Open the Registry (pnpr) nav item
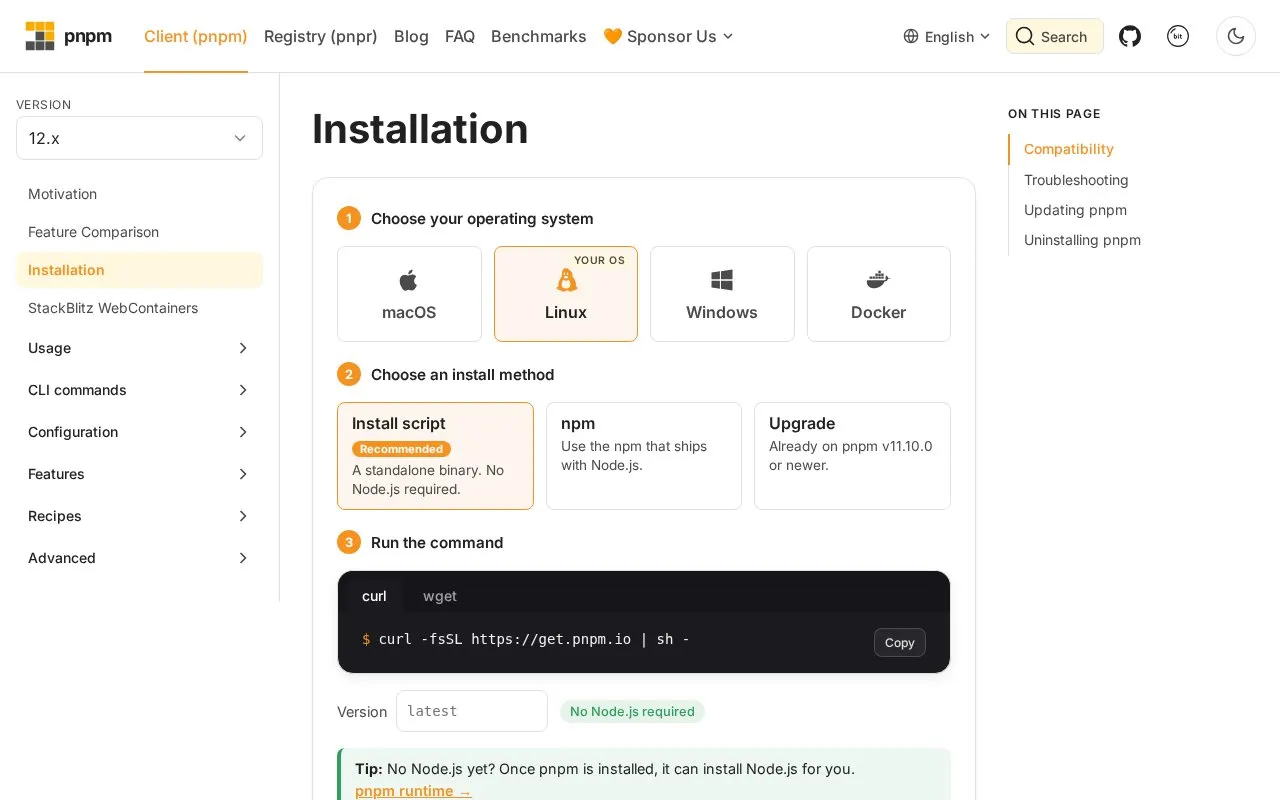 [321, 36]
